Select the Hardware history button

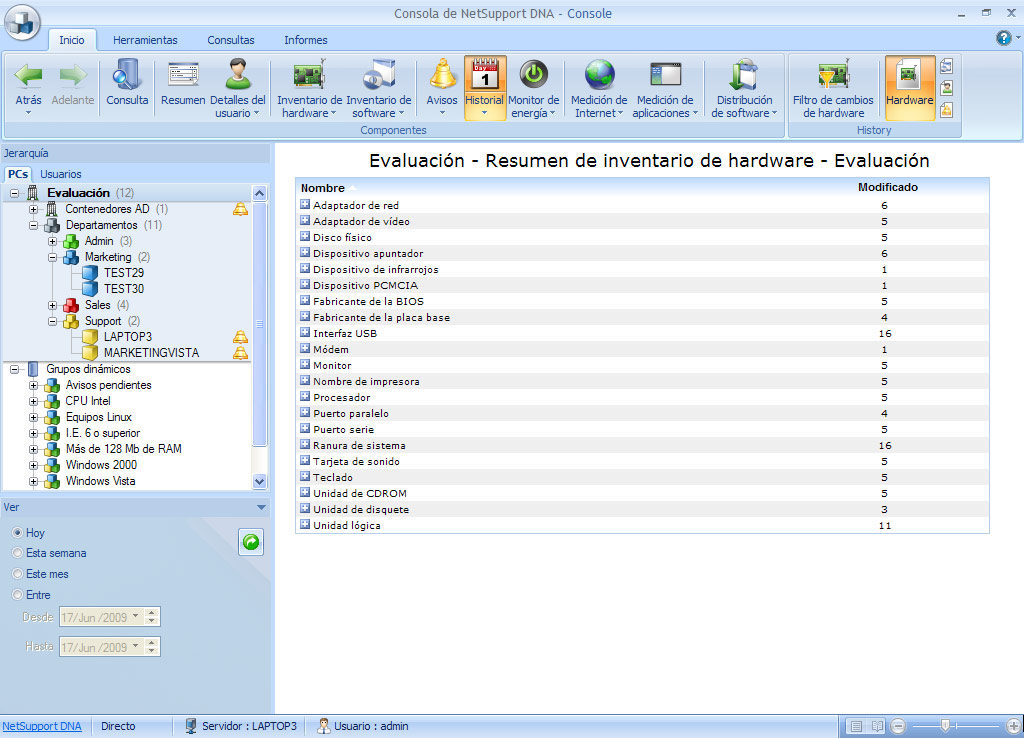(910, 88)
